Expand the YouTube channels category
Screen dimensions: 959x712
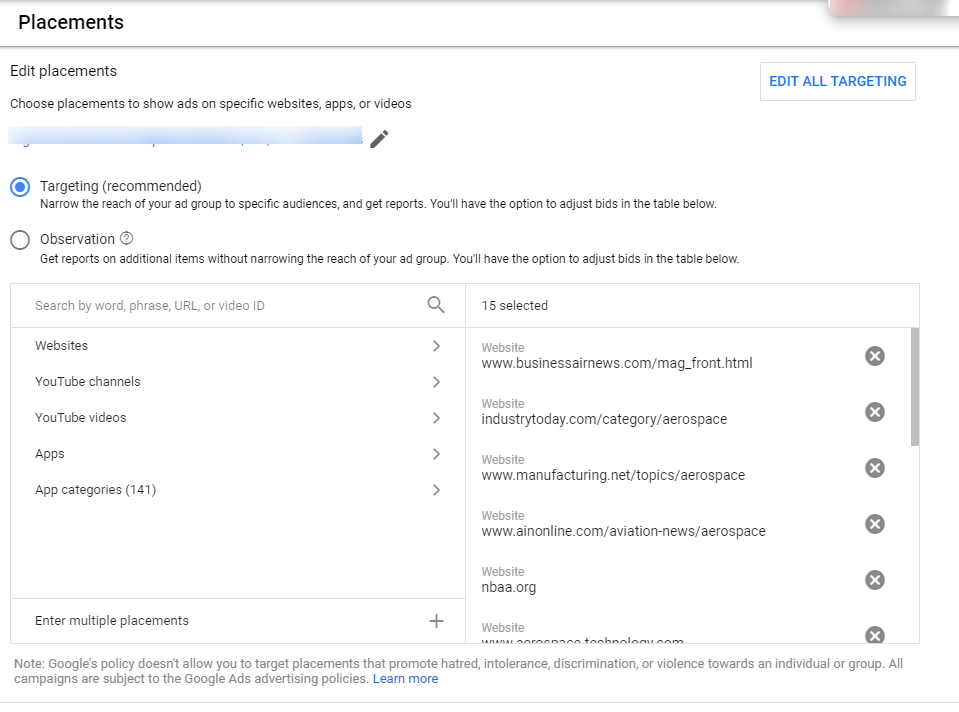237,382
